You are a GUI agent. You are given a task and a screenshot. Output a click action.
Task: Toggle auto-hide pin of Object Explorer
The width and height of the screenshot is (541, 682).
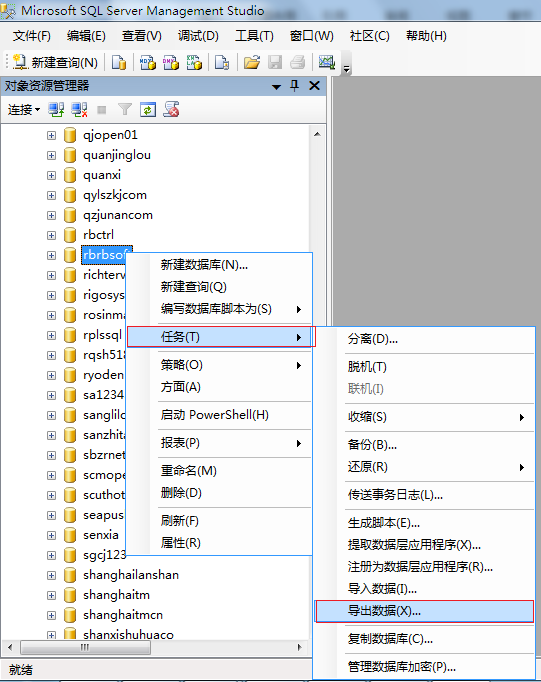tap(294, 86)
